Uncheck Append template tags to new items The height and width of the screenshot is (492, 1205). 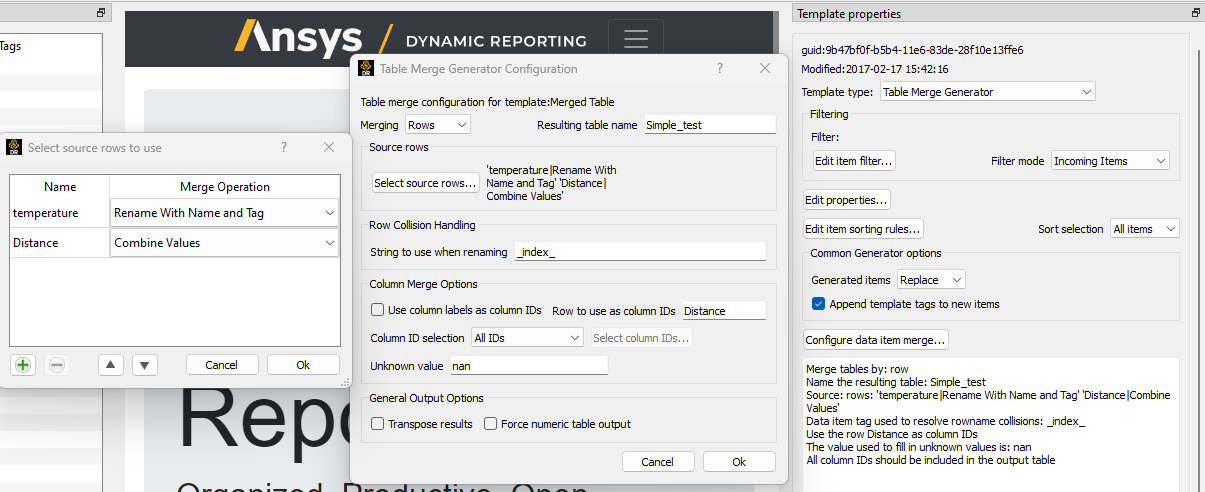click(818, 304)
